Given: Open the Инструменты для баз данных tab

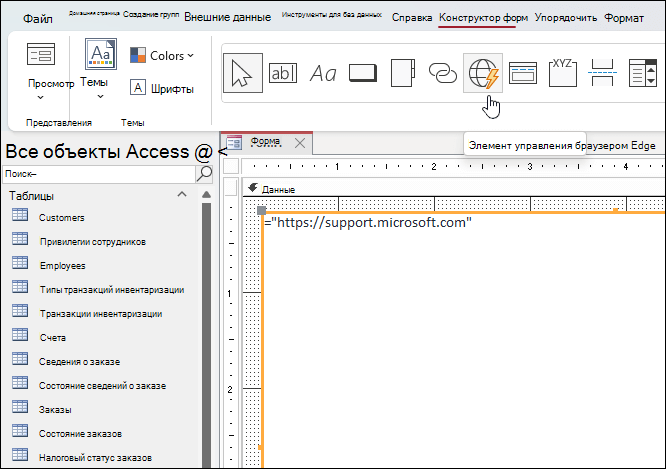Looking at the screenshot, I should (332, 15).
